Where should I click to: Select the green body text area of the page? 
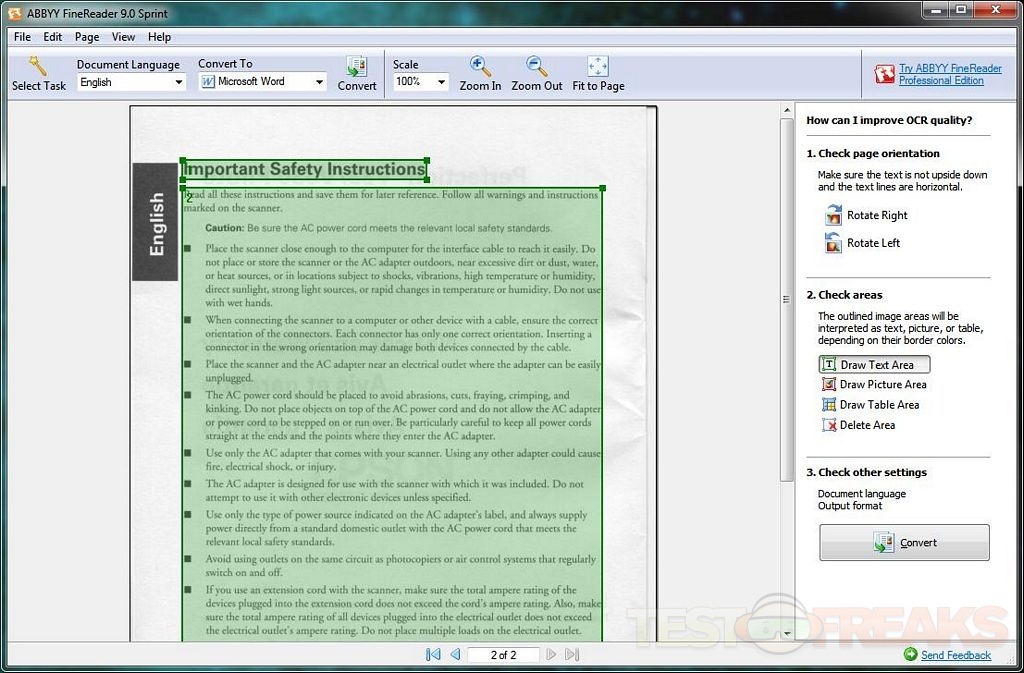pos(392,415)
